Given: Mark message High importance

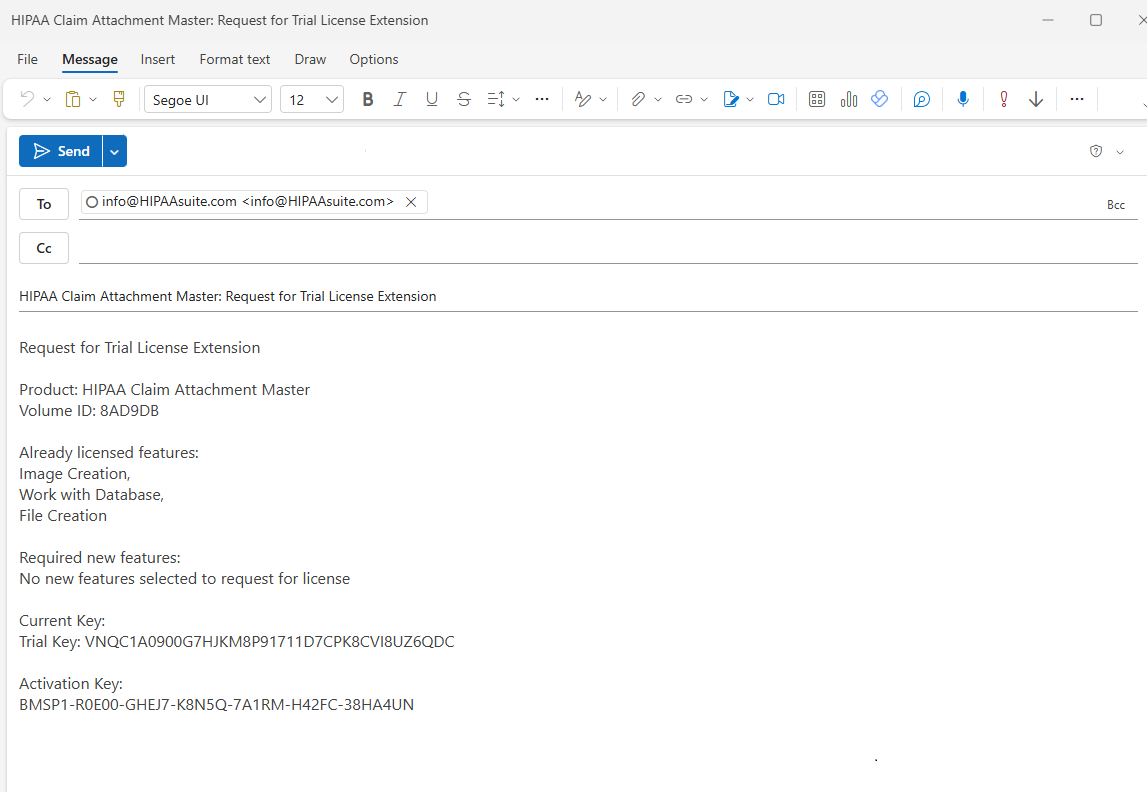Looking at the screenshot, I should coord(1004,99).
